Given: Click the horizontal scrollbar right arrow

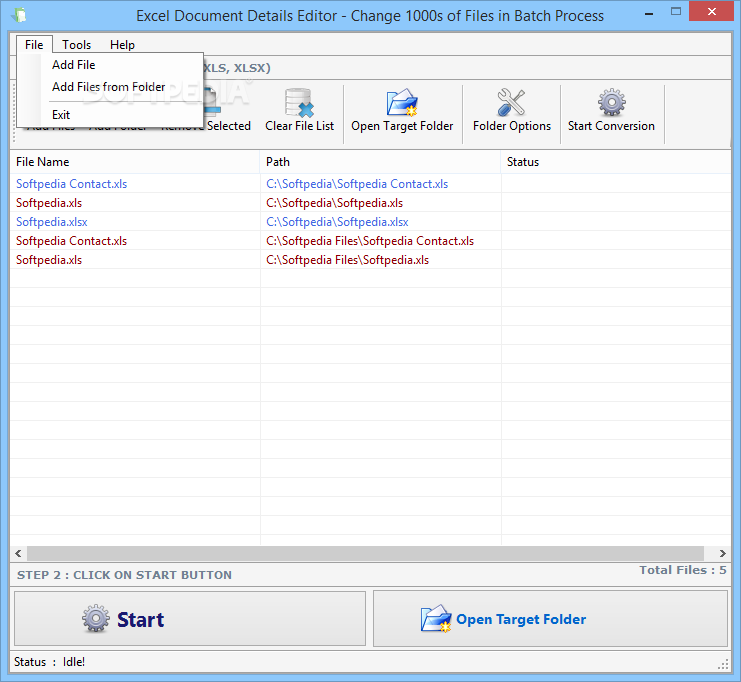Looking at the screenshot, I should (x=723, y=553).
